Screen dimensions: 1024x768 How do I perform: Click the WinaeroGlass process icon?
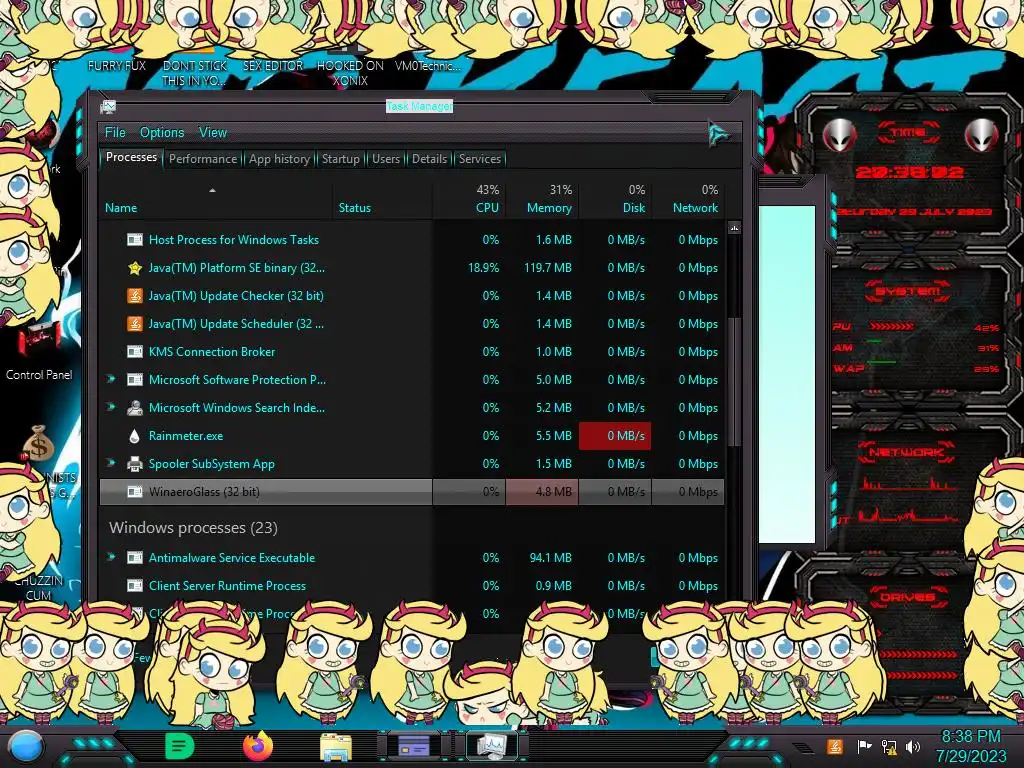[135, 492]
